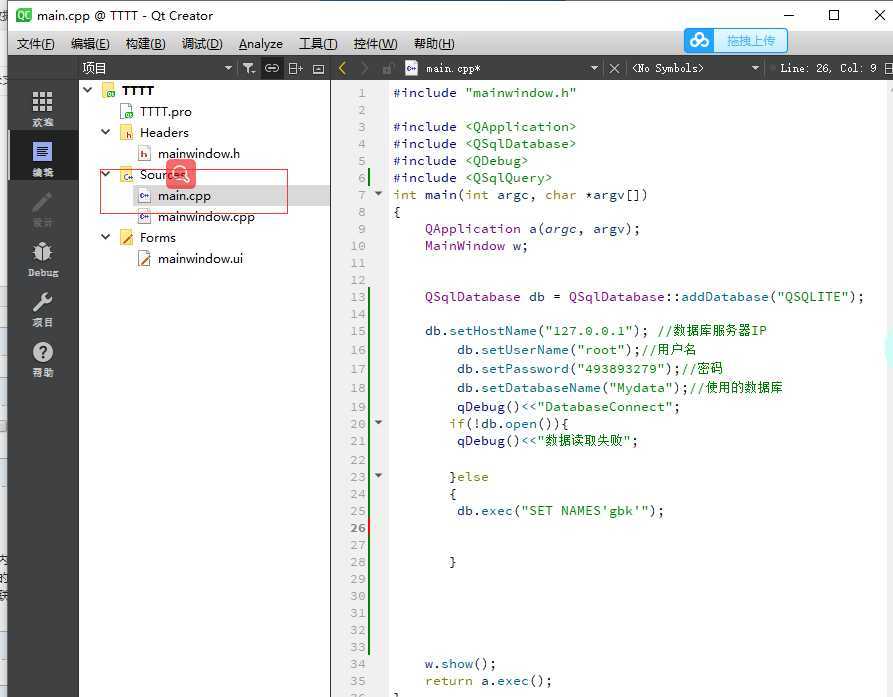
Task: Click line number 26 in gutter
Action: pos(358,528)
